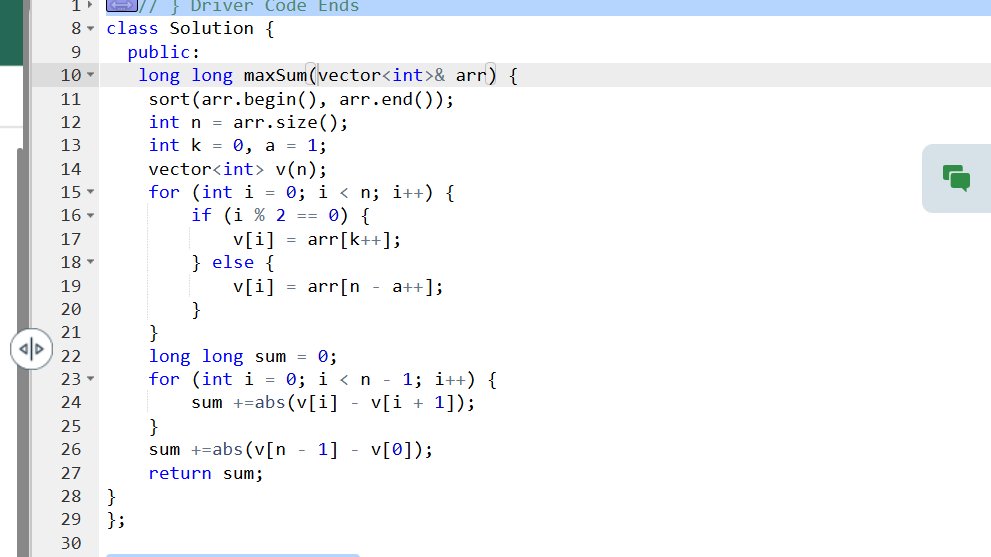The width and height of the screenshot is (991, 557).
Task: Click 'abs(v[n - 1] - v[0]);' expression
Action: coord(322,450)
